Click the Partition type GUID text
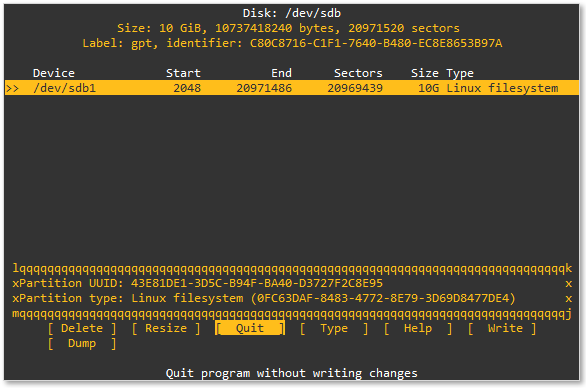The width and height of the screenshot is (586, 388). pyautogui.click(x=386, y=298)
